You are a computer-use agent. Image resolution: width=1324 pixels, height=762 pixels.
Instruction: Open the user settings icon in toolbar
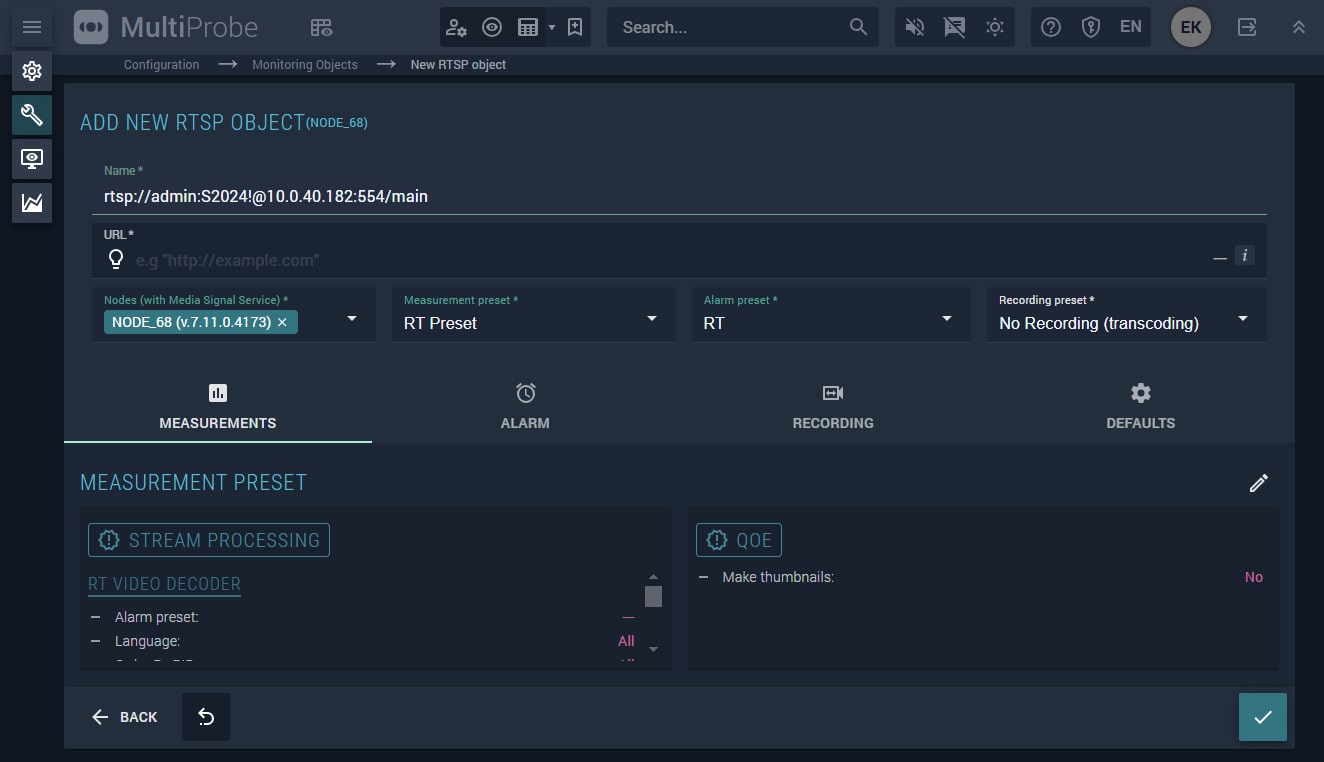coord(457,27)
